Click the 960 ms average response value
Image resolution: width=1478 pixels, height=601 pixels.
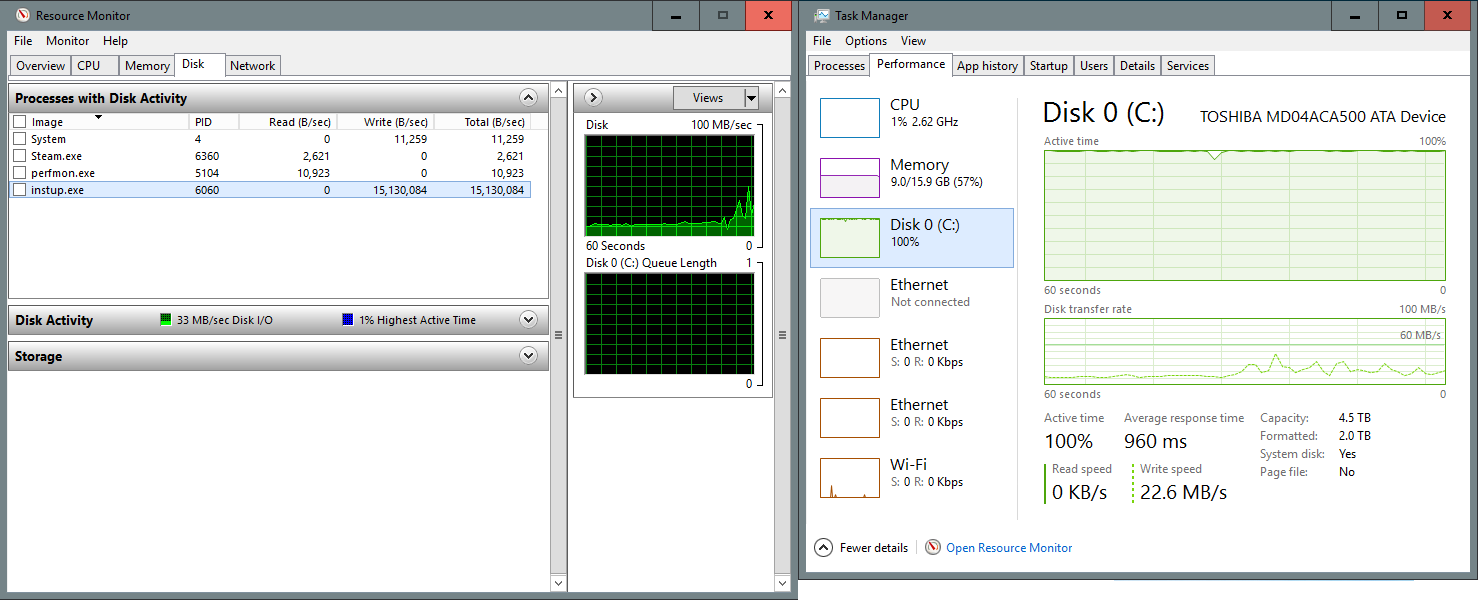coord(1155,441)
